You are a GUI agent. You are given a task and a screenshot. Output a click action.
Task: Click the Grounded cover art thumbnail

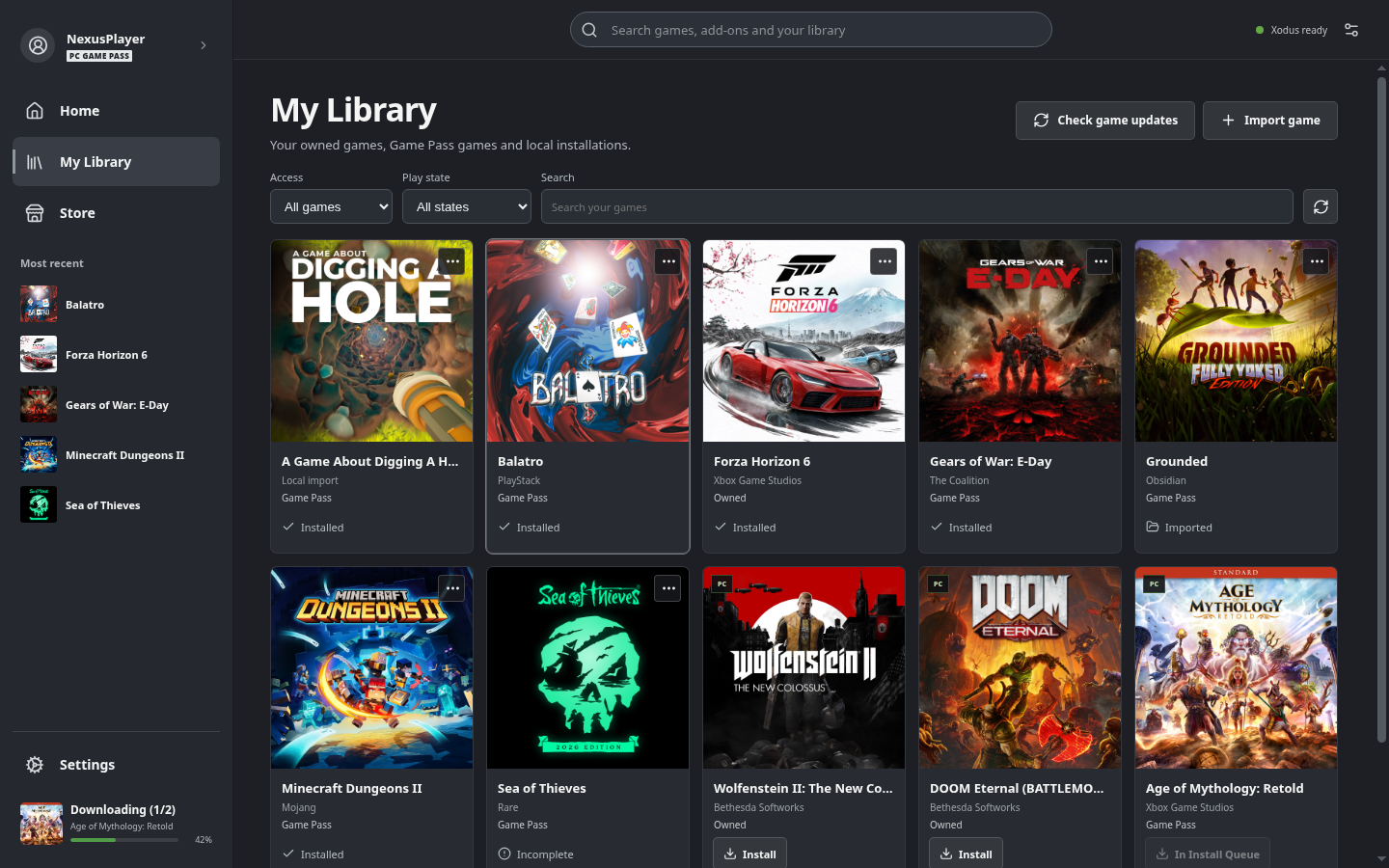(x=1237, y=341)
